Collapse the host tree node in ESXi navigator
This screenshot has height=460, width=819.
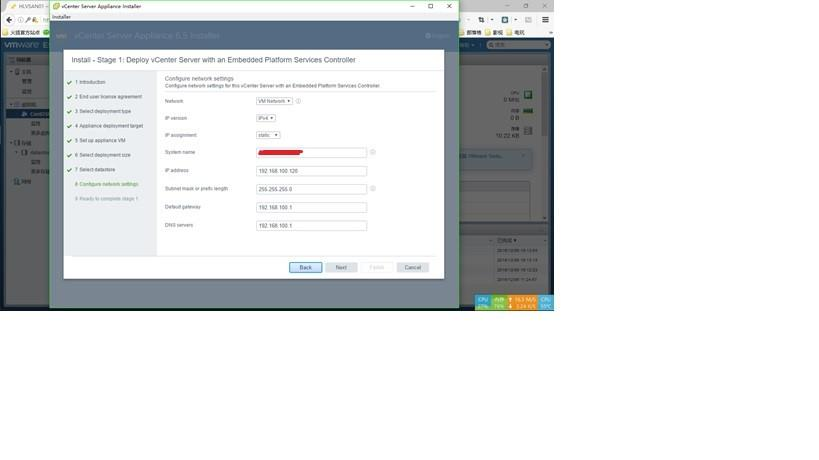click(11, 72)
